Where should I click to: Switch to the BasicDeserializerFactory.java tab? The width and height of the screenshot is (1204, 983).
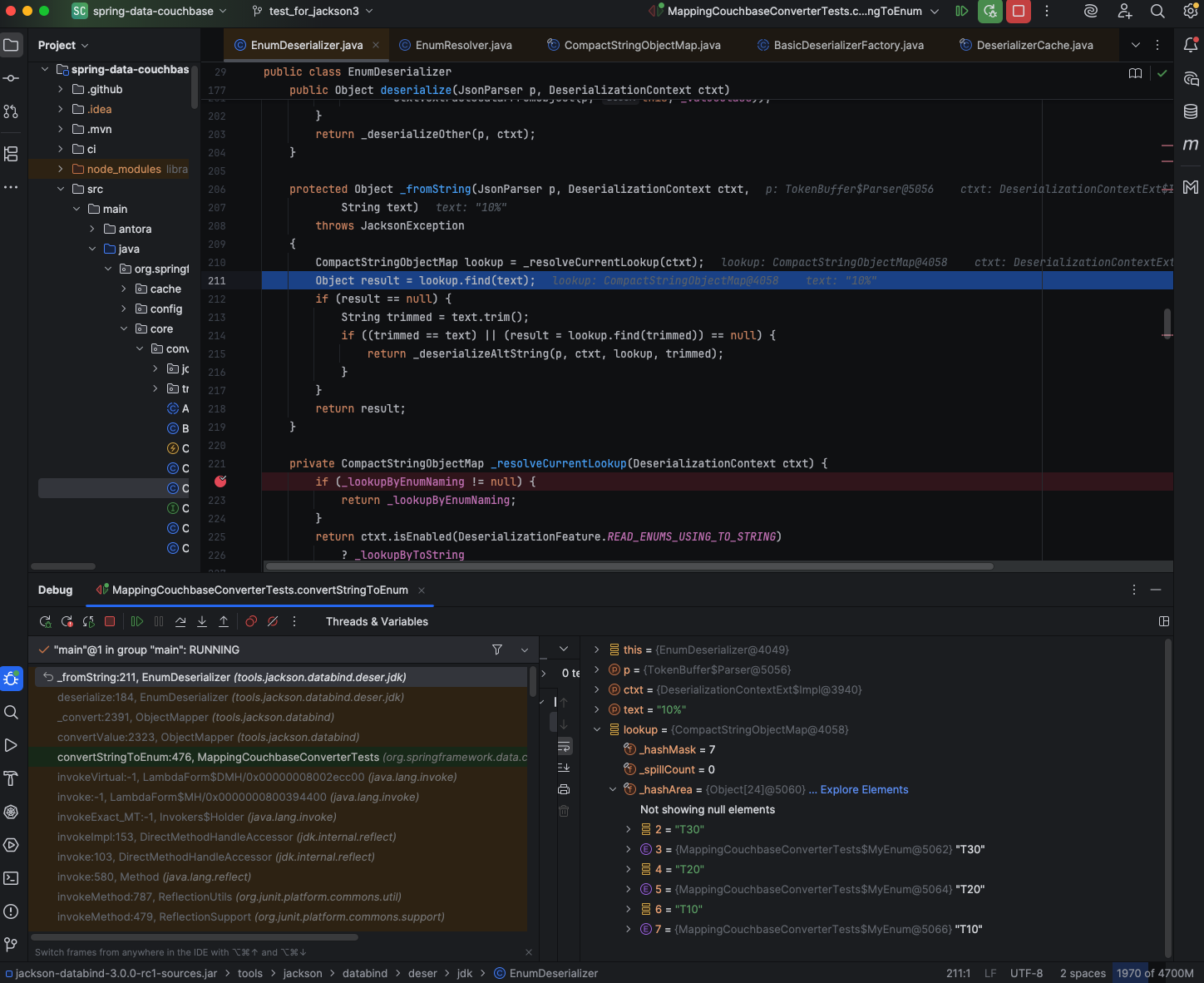(x=840, y=45)
